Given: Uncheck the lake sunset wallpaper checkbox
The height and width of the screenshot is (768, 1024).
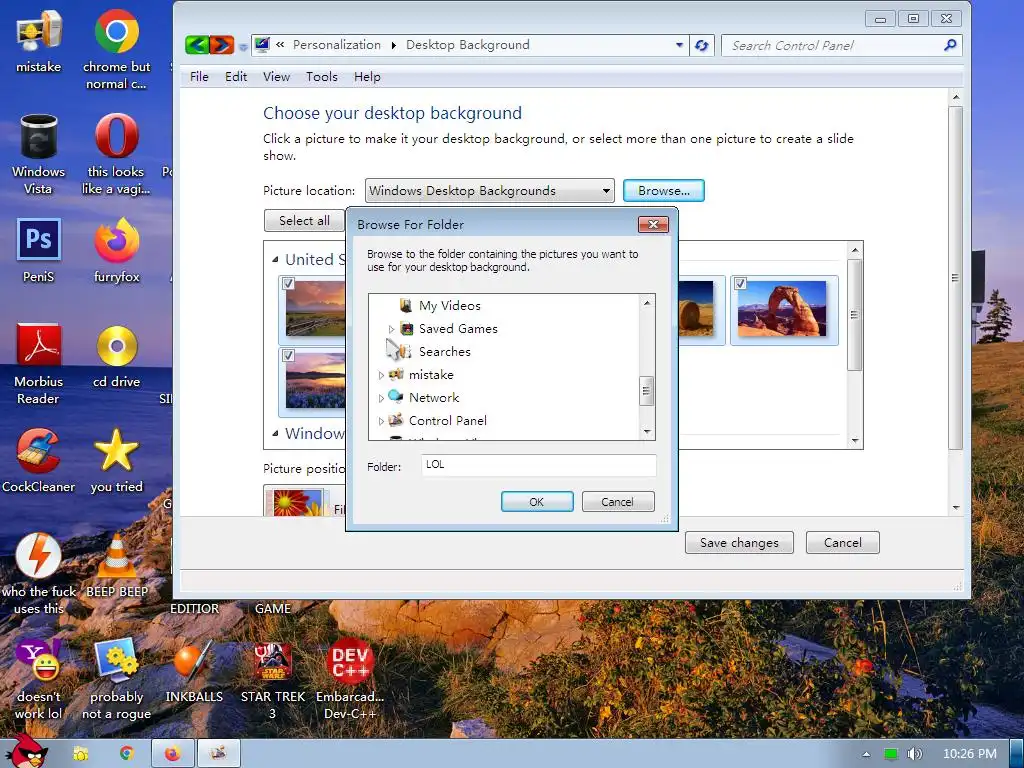Looking at the screenshot, I should [x=288, y=355].
